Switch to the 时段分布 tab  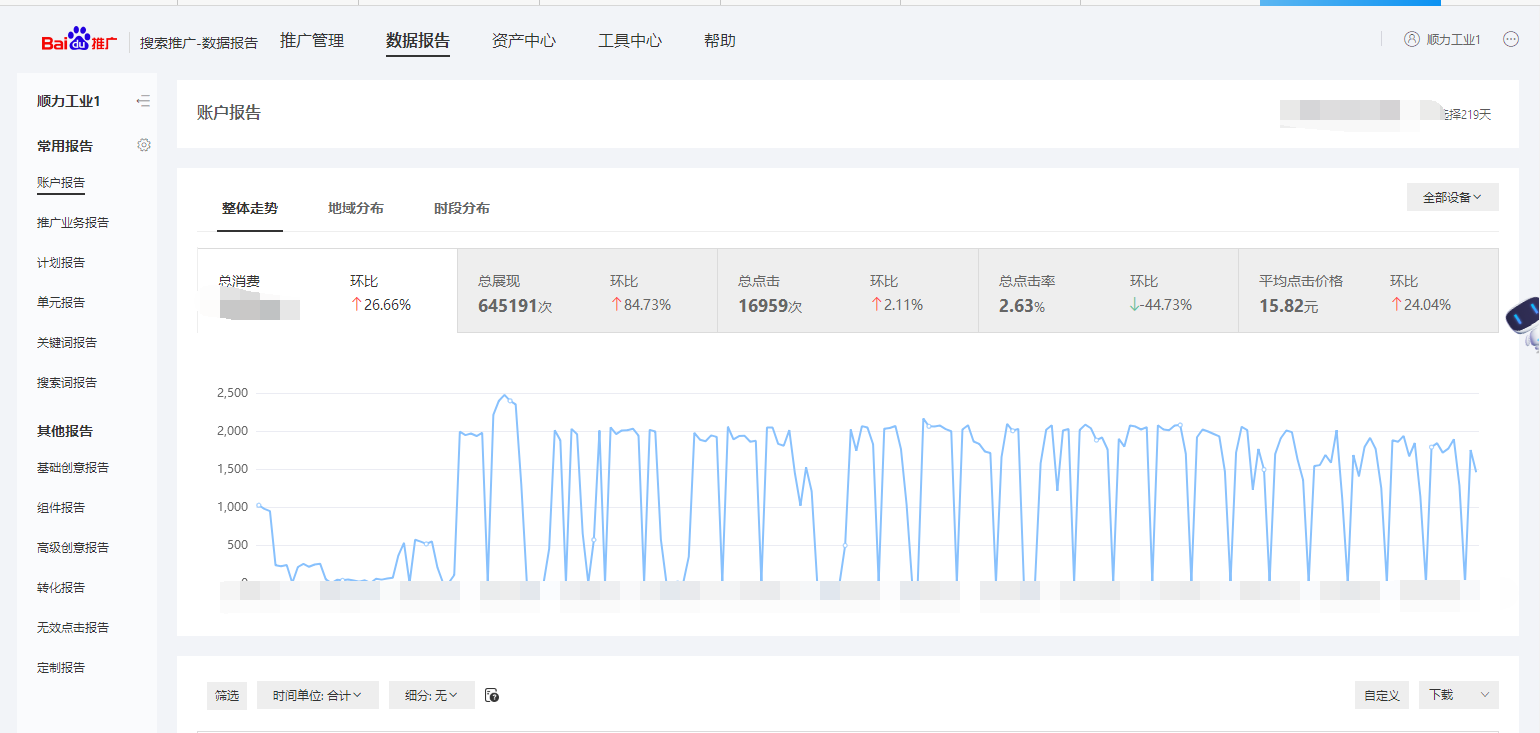pyautogui.click(x=462, y=208)
